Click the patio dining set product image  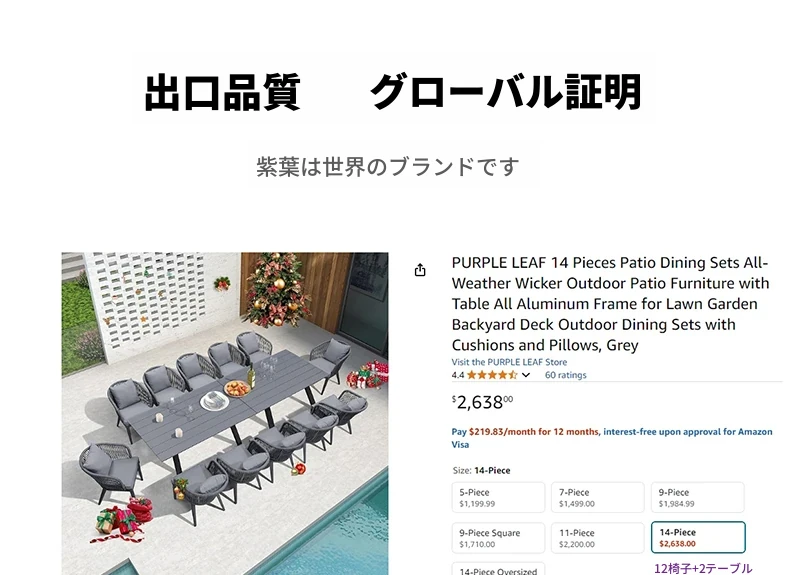tap(225, 413)
